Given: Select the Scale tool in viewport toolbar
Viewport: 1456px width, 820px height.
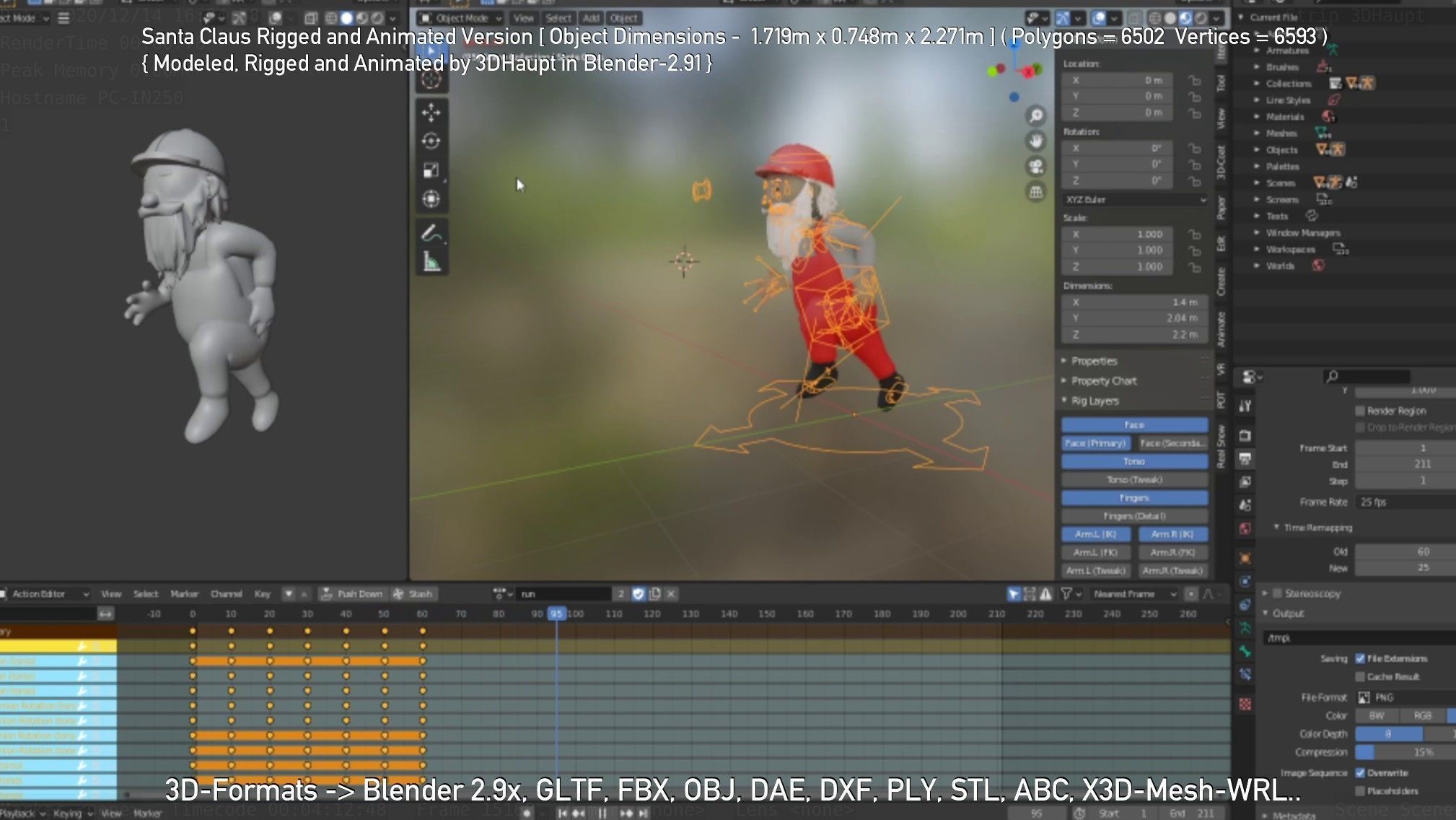Looking at the screenshot, I should (431, 170).
